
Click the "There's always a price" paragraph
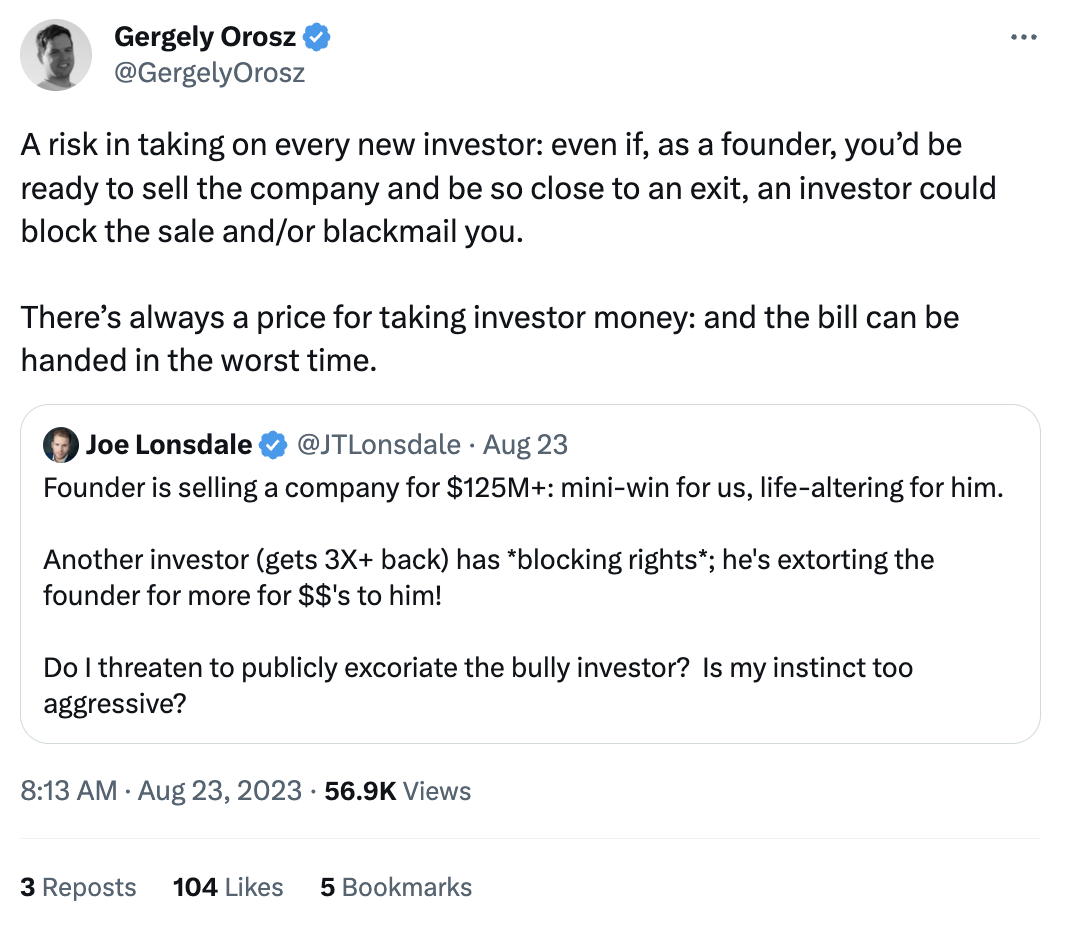pos(490,338)
